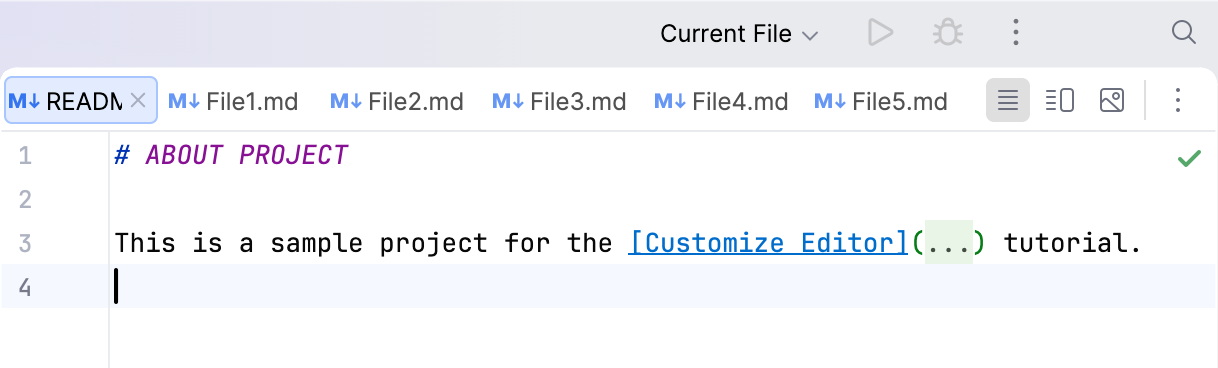The width and height of the screenshot is (1218, 368).
Task: Switch to Preview-only view mode
Action: click(x=1112, y=100)
